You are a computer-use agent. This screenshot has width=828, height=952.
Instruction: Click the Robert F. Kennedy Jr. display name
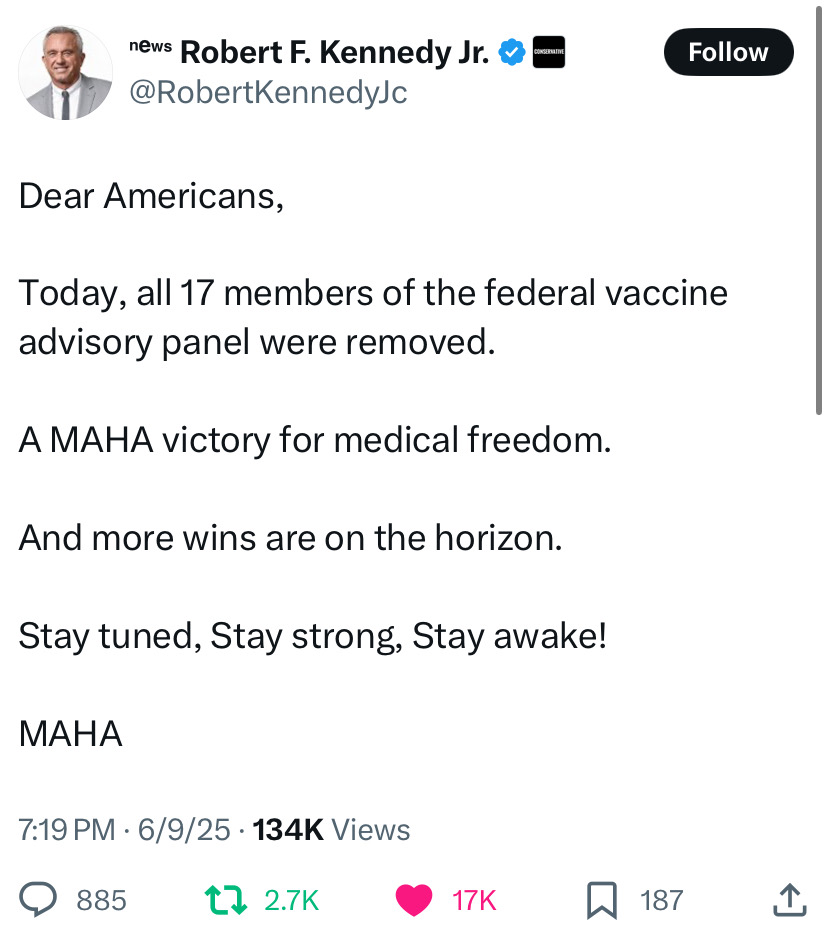334,52
